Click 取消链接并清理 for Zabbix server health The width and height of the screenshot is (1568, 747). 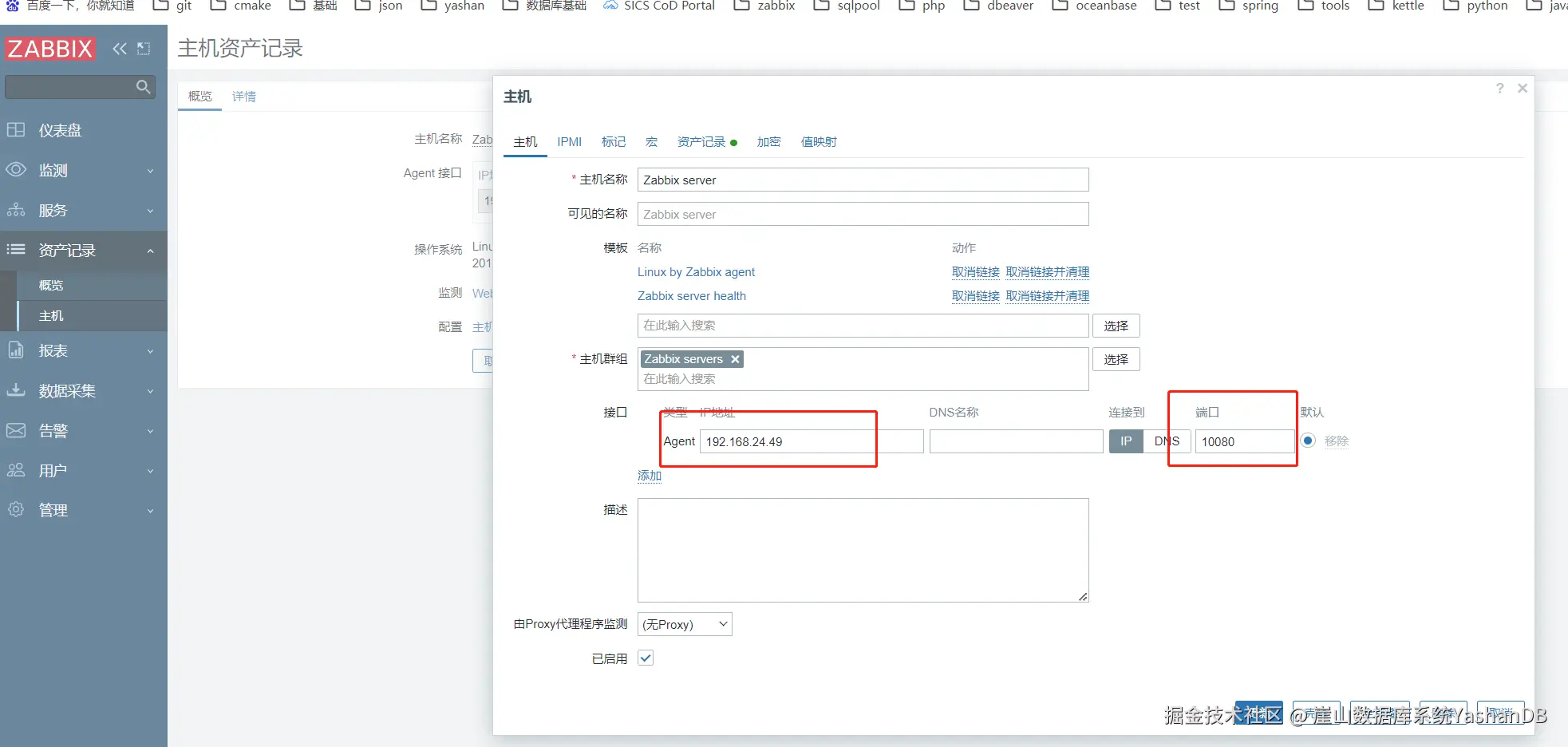click(x=1048, y=296)
